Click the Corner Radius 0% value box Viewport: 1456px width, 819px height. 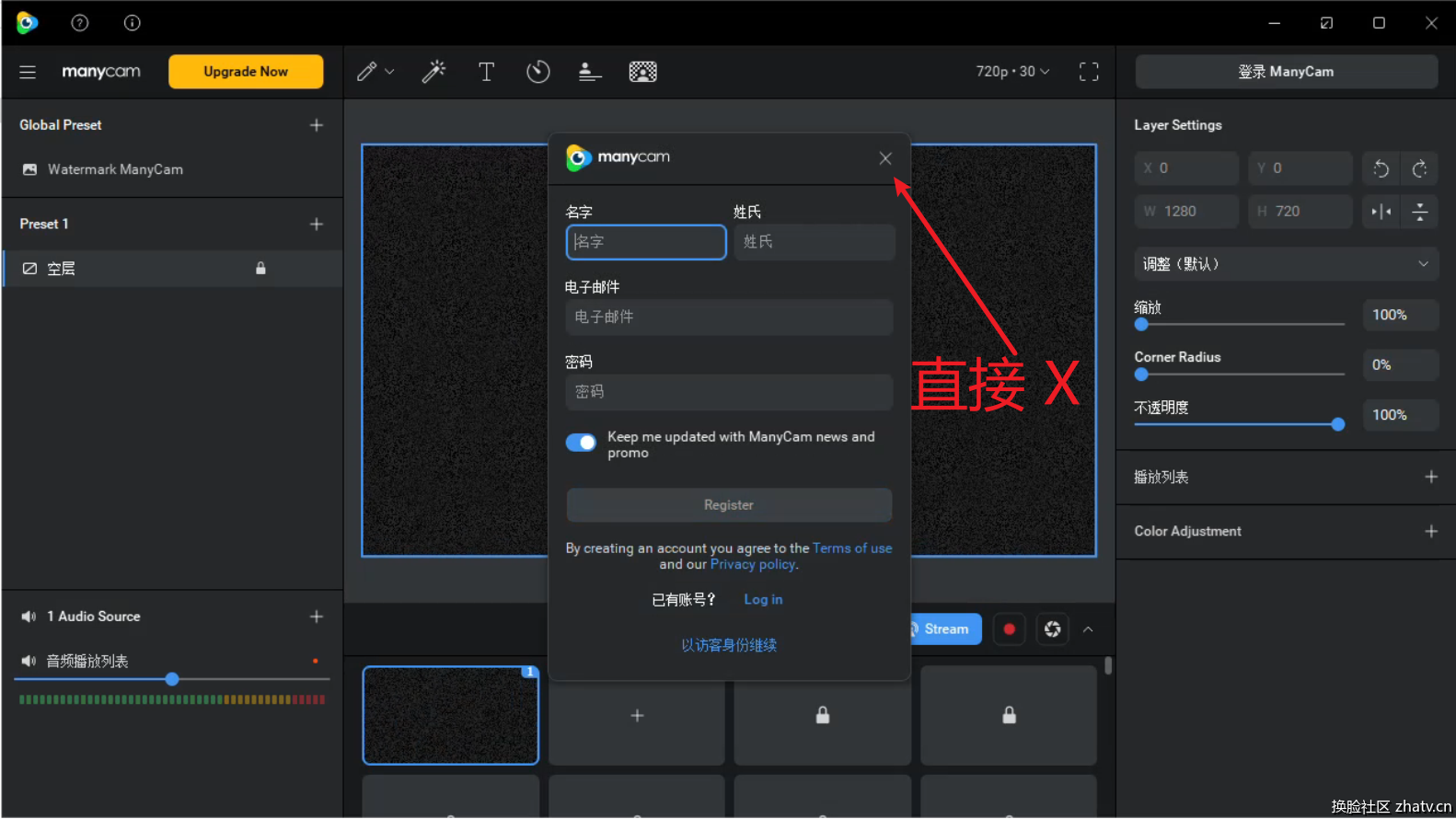point(1400,365)
